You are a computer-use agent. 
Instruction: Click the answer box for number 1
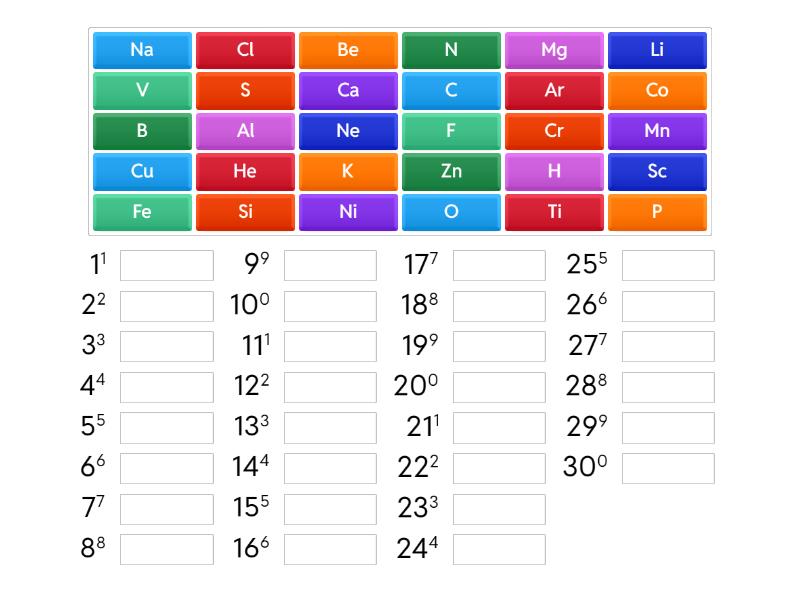[167, 265]
